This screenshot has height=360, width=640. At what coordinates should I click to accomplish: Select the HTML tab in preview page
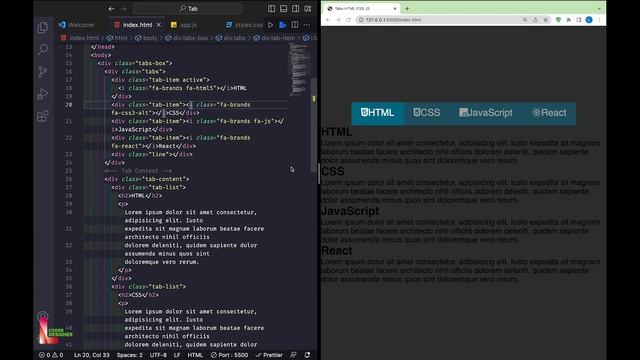point(378,113)
